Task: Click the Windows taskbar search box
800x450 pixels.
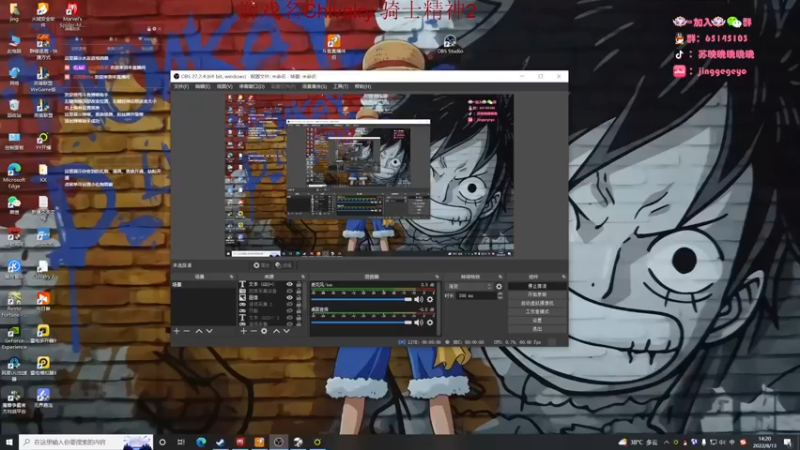Action: [86, 442]
